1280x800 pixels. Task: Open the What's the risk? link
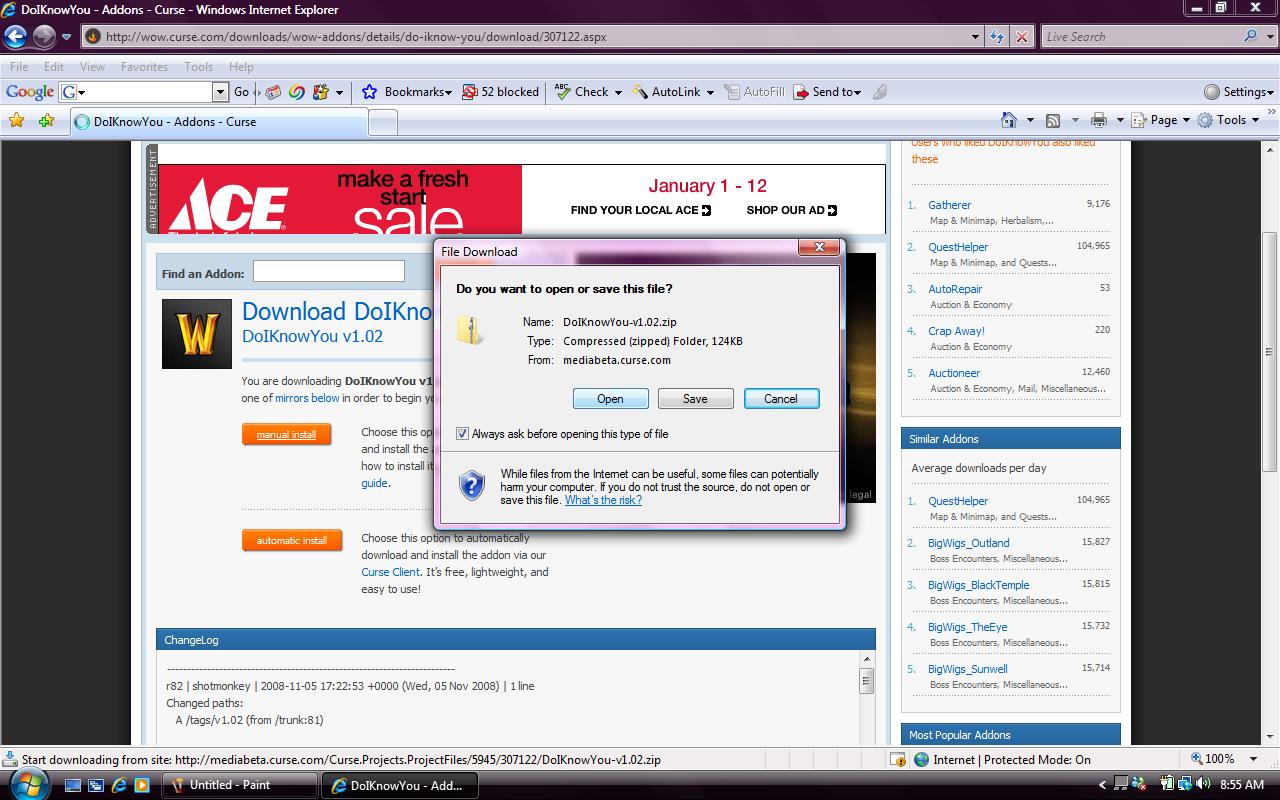[603, 500]
